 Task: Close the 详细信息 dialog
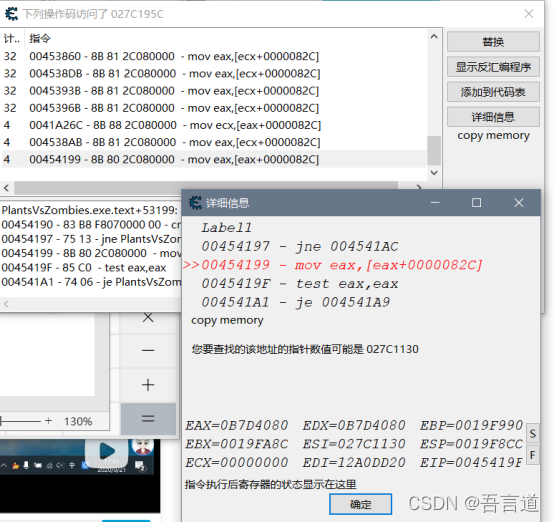click(518, 203)
